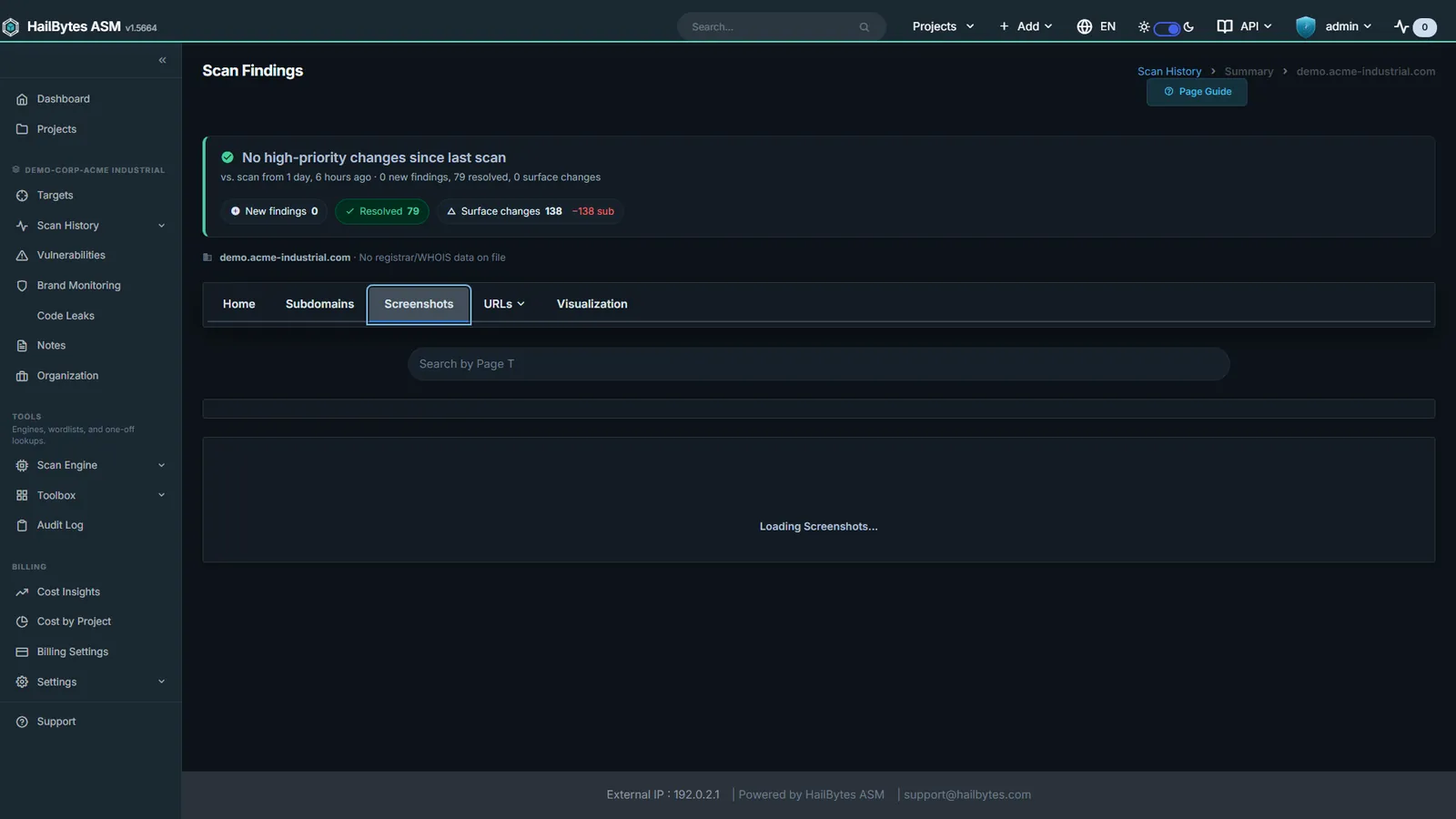
Task: Open the Projects dropdown in top bar
Action: tap(943, 26)
